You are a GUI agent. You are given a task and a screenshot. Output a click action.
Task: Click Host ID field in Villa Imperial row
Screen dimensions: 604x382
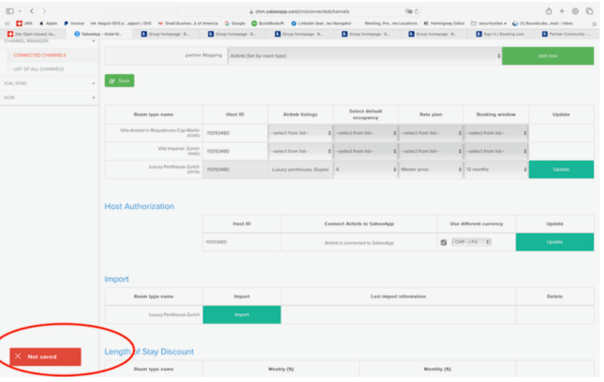point(235,151)
